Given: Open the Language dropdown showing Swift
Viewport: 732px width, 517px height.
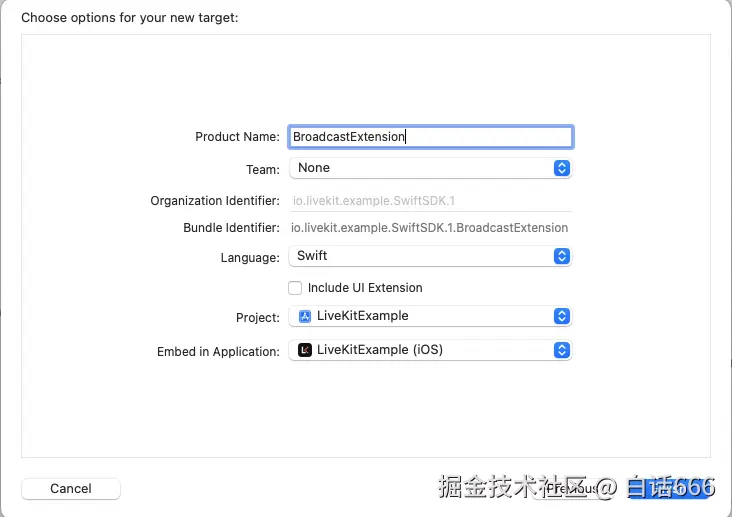Looking at the screenshot, I should coord(430,256).
